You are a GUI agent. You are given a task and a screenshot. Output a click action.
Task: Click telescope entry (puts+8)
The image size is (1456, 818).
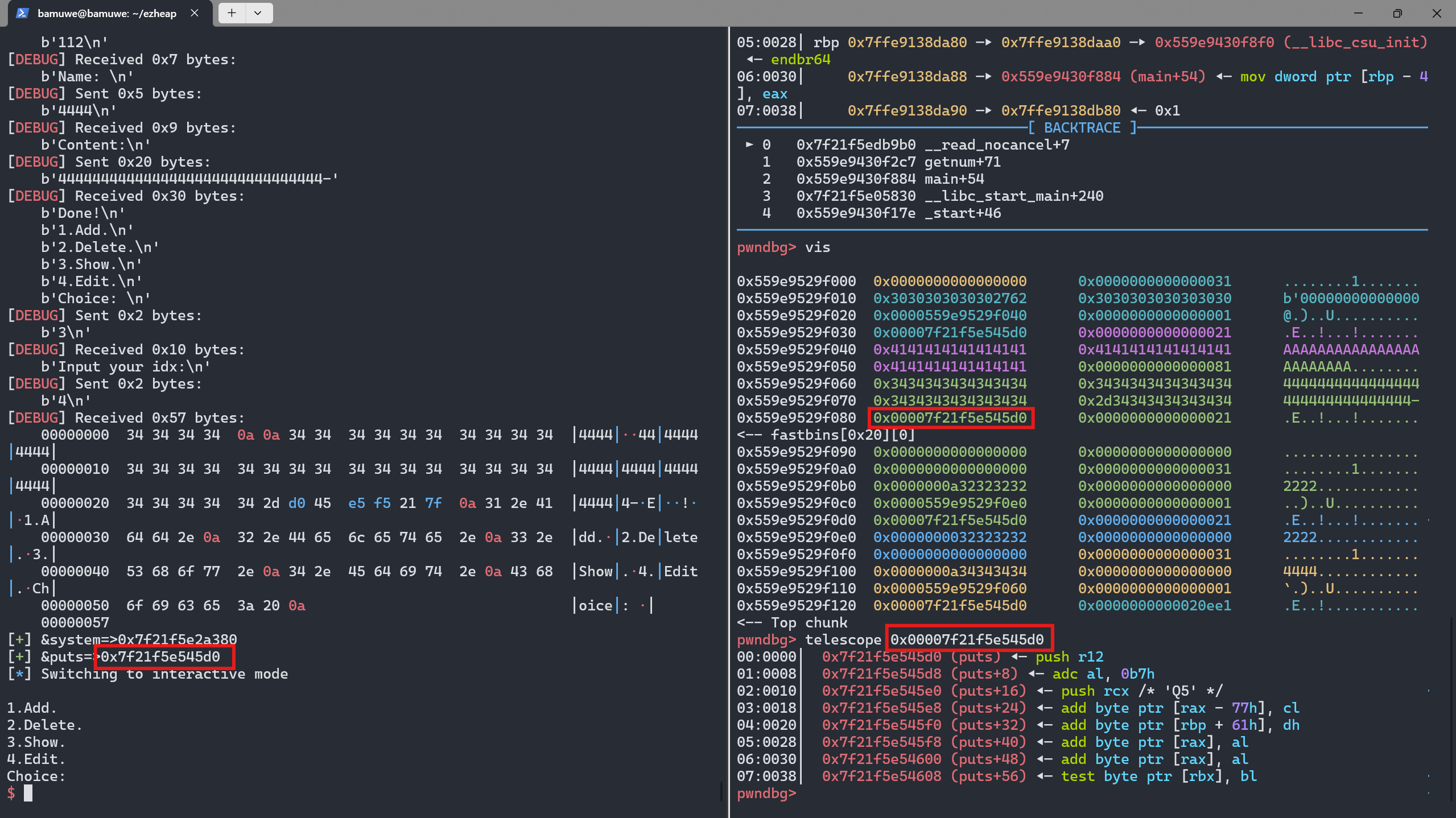click(x=984, y=674)
